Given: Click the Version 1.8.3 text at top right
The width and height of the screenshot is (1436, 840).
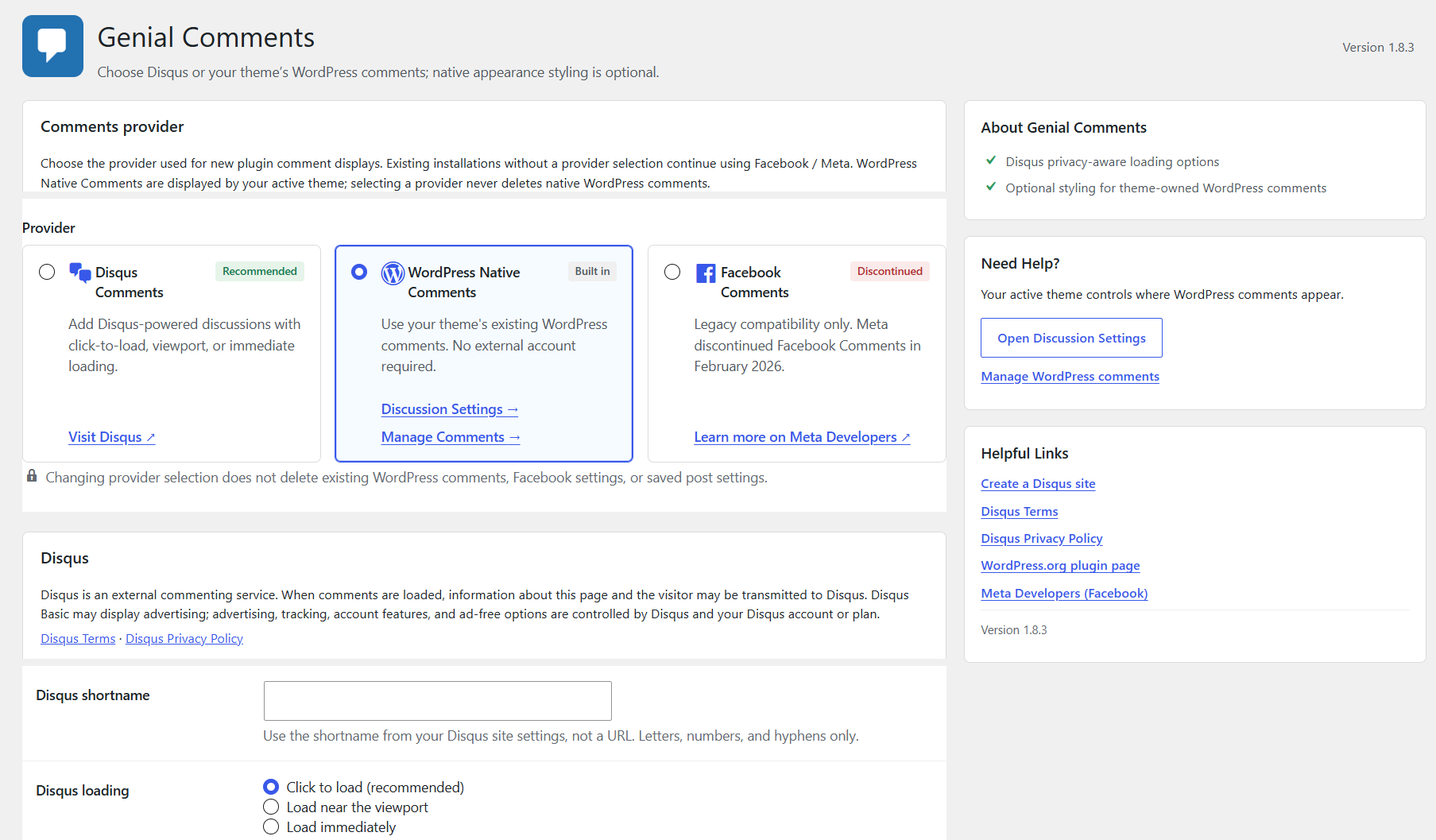Looking at the screenshot, I should pyautogui.click(x=1378, y=48).
